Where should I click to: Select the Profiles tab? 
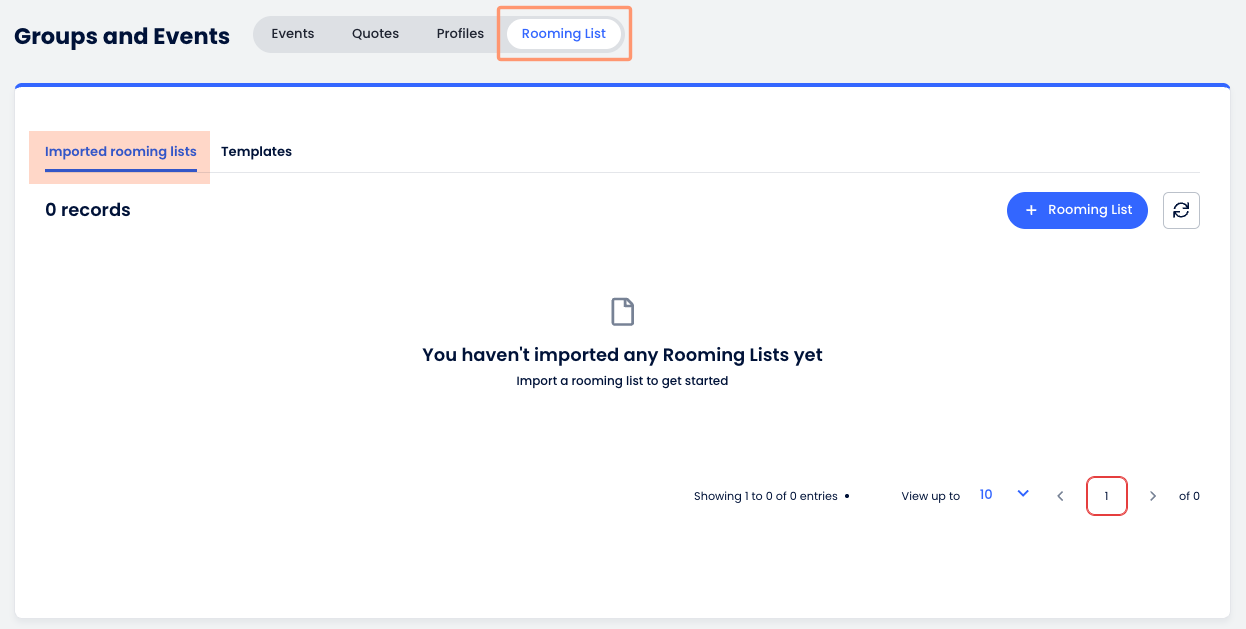tap(460, 34)
